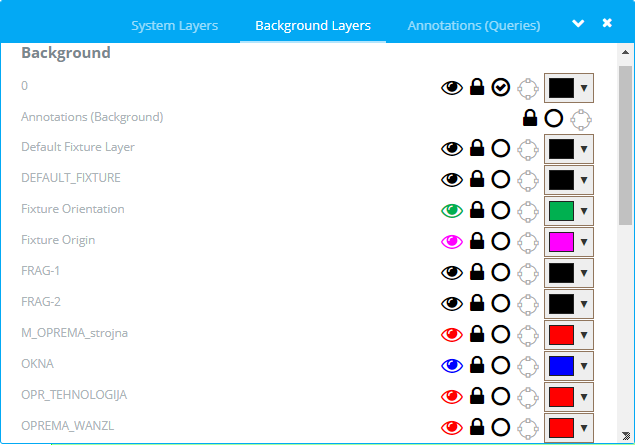Hide the OPREMA_WANZL layer
Image resolution: width=635 pixels, height=445 pixels.
click(452, 428)
